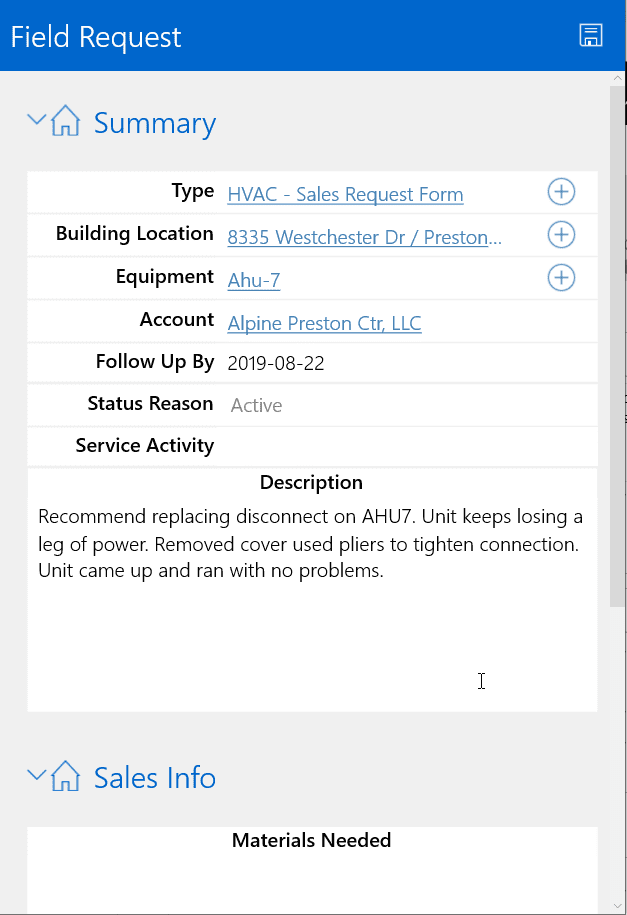Collapse the Sales Info section chevron
The height and width of the screenshot is (915, 627).
click(36, 775)
